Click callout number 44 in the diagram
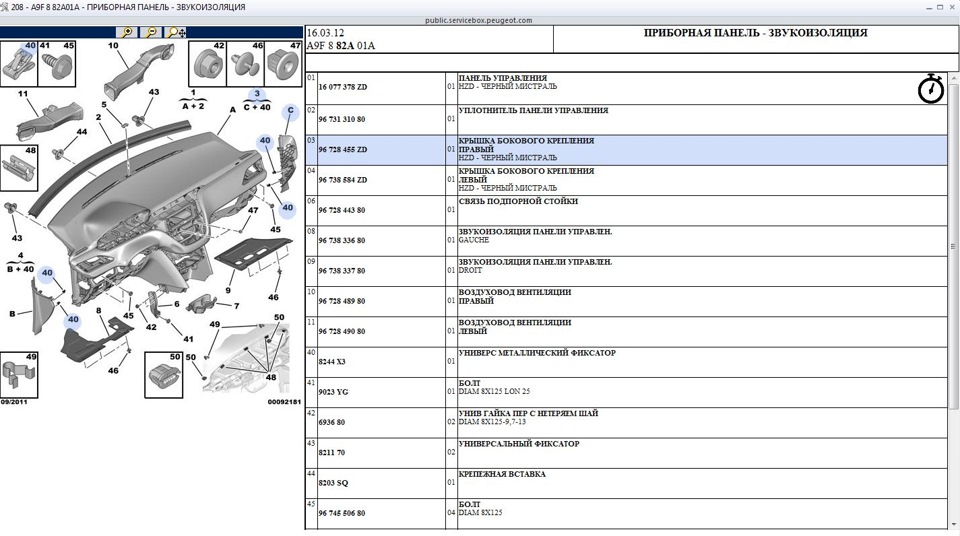This screenshot has height=536, width=960. pyautogui.click(x=81, y=131)
